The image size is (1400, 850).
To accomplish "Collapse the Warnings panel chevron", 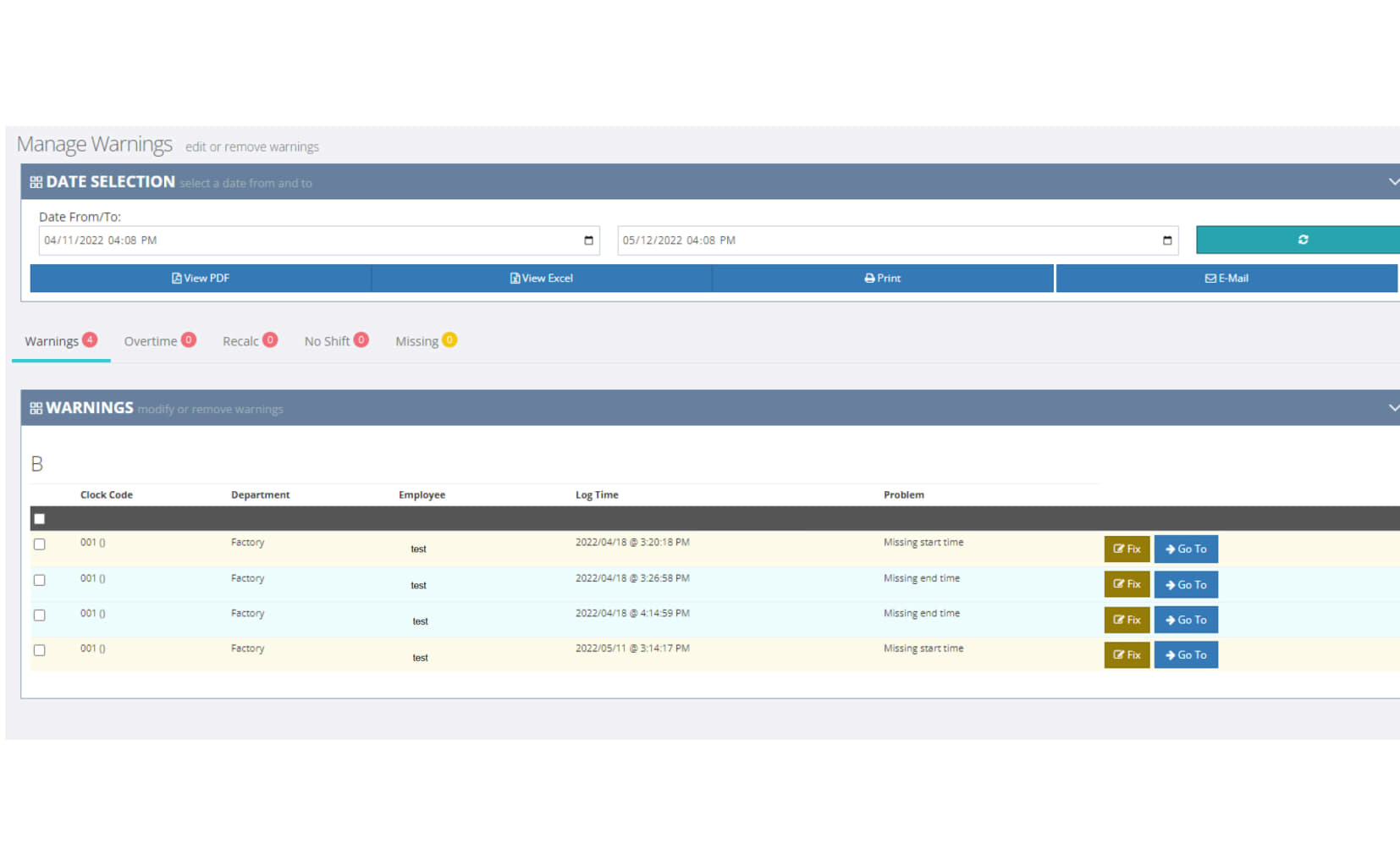I will point(1392,408).
